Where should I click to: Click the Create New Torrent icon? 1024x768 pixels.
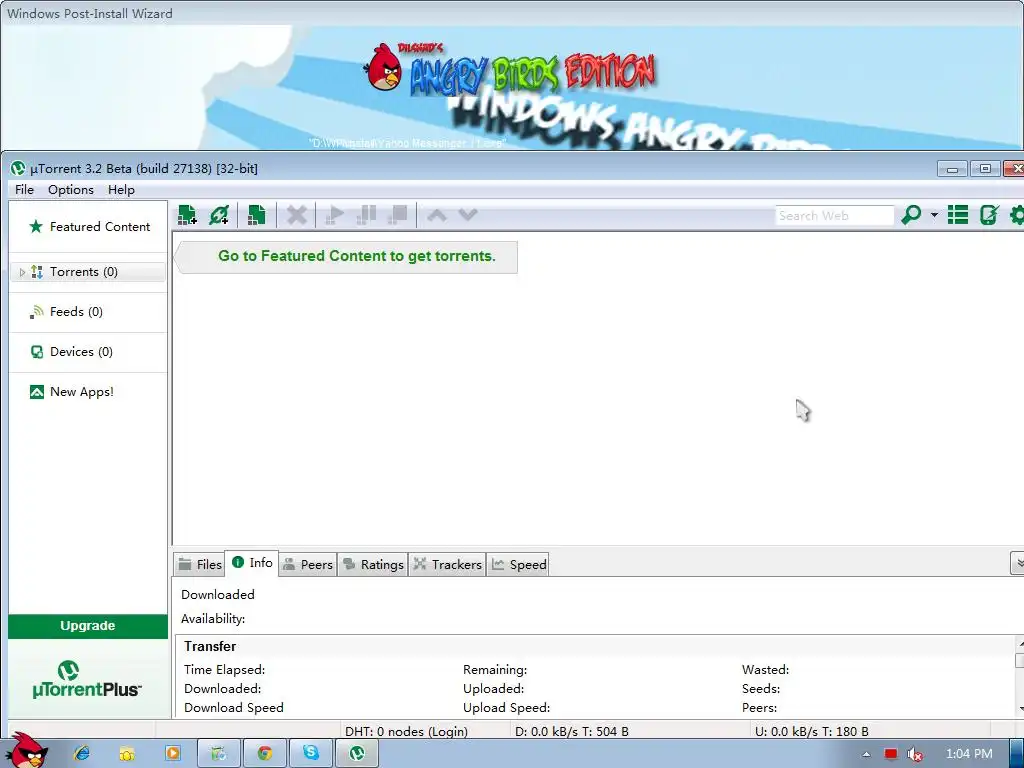256,215
